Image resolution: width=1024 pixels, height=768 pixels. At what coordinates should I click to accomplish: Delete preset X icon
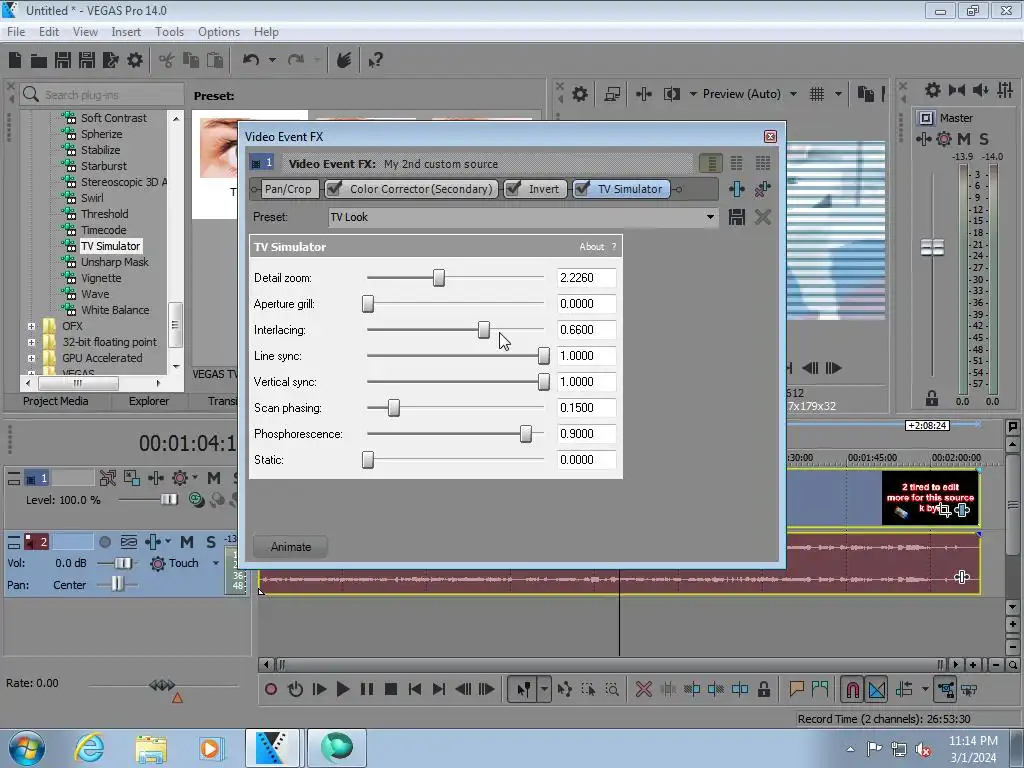tap(762, 217)
